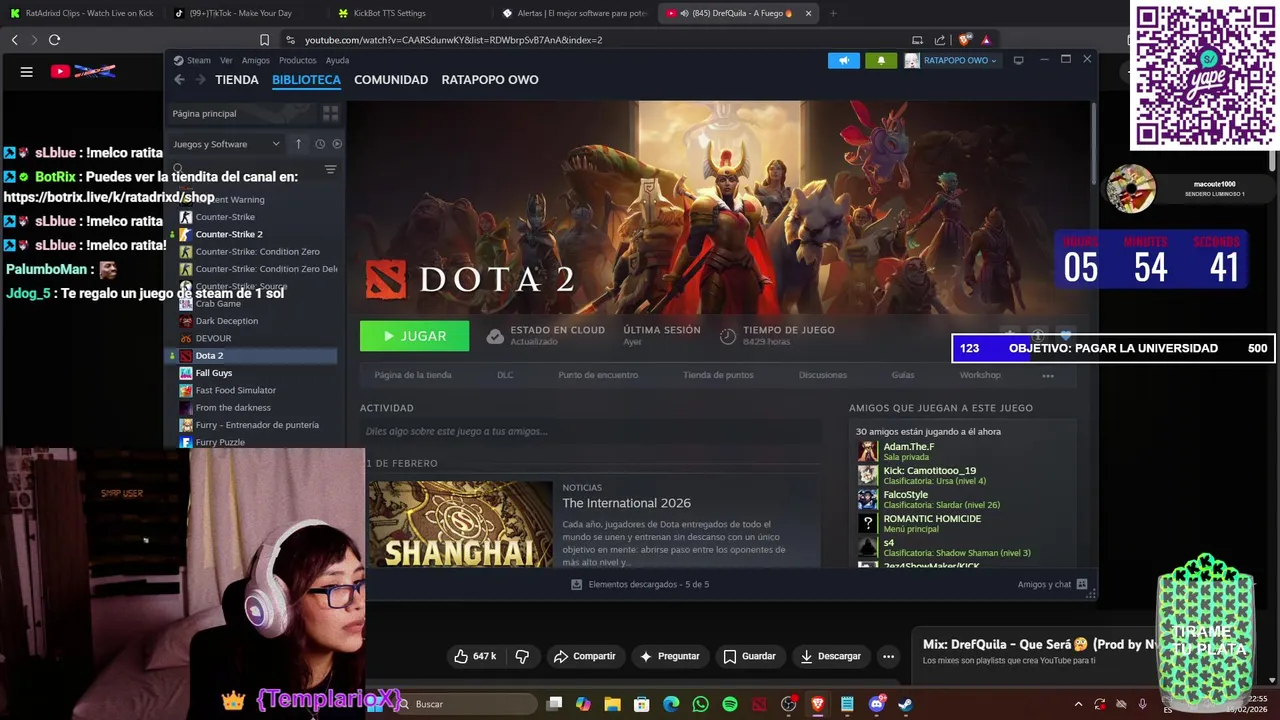Click the activity message input field
1280x720 pixels.
[x=590, y=431]
